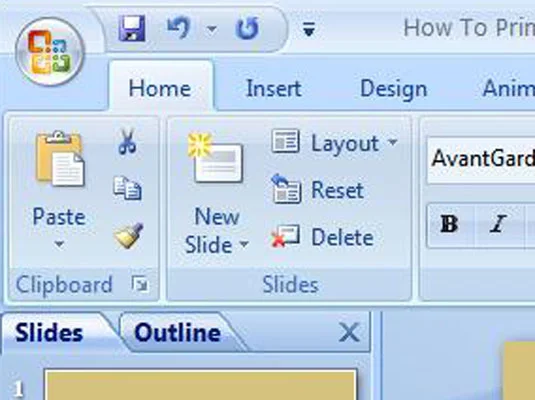Switch to the Insert ribbon tab

(274, 88)
